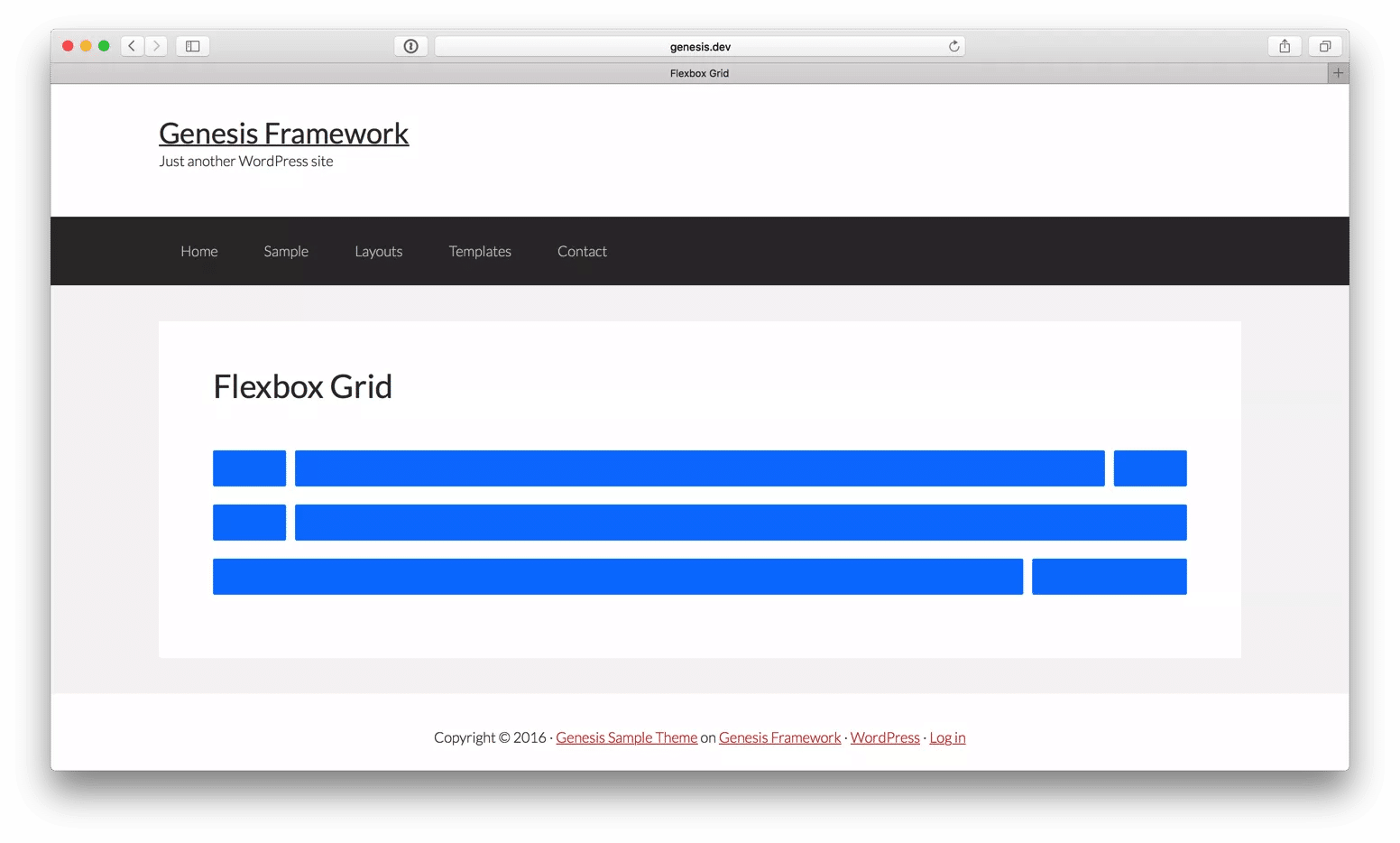Click the Genesis Framework link in footer
This screenshot has width=1400, height=843.
click(779, 737)
